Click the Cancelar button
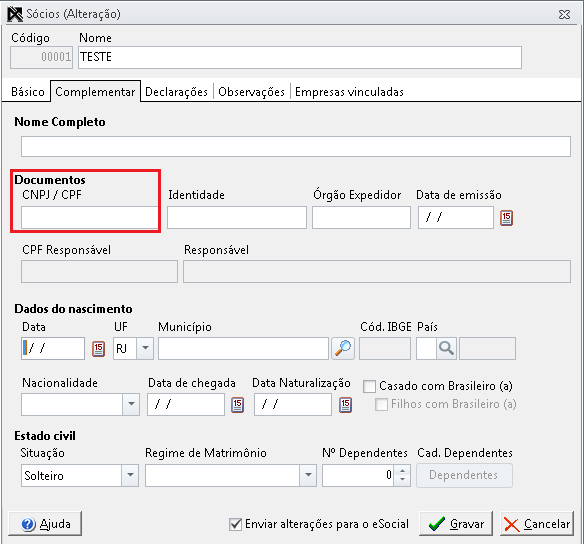584x544 pixels. click(x=537, y=524)
